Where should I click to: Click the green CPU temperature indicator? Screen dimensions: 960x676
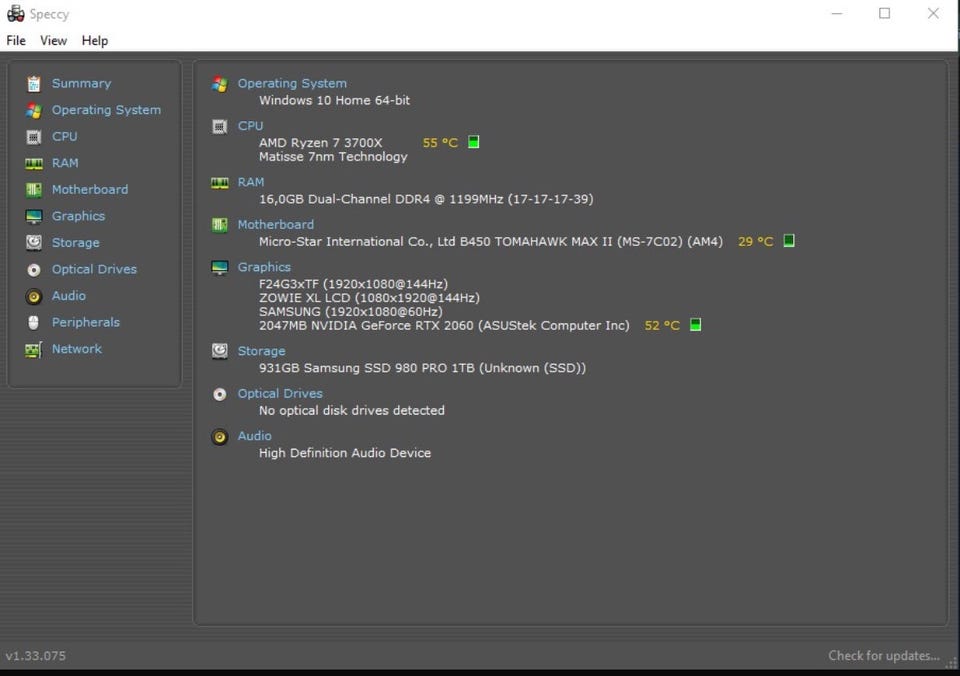[x=473, y=142]
